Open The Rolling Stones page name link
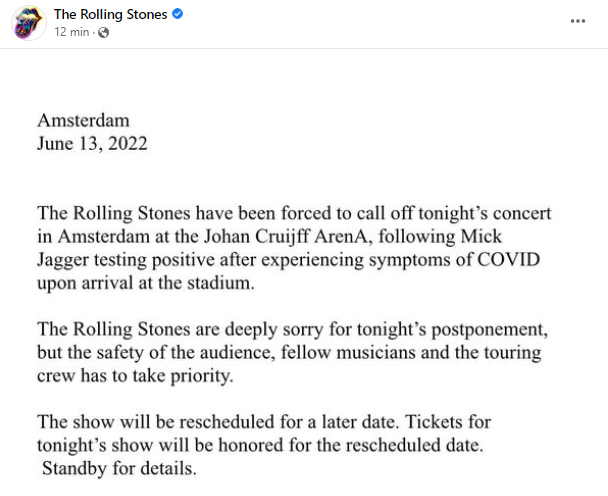This screenshot has height=496, width=608. click(111, 14)
